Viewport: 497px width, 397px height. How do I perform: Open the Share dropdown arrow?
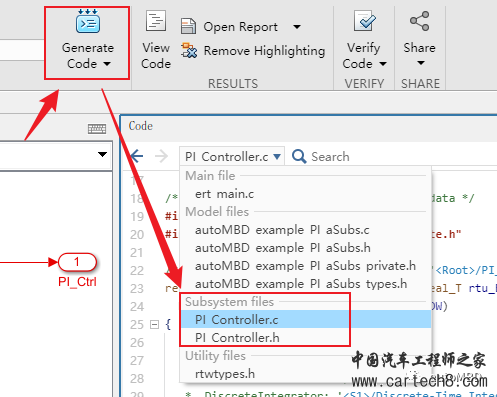tap(421, 63)
